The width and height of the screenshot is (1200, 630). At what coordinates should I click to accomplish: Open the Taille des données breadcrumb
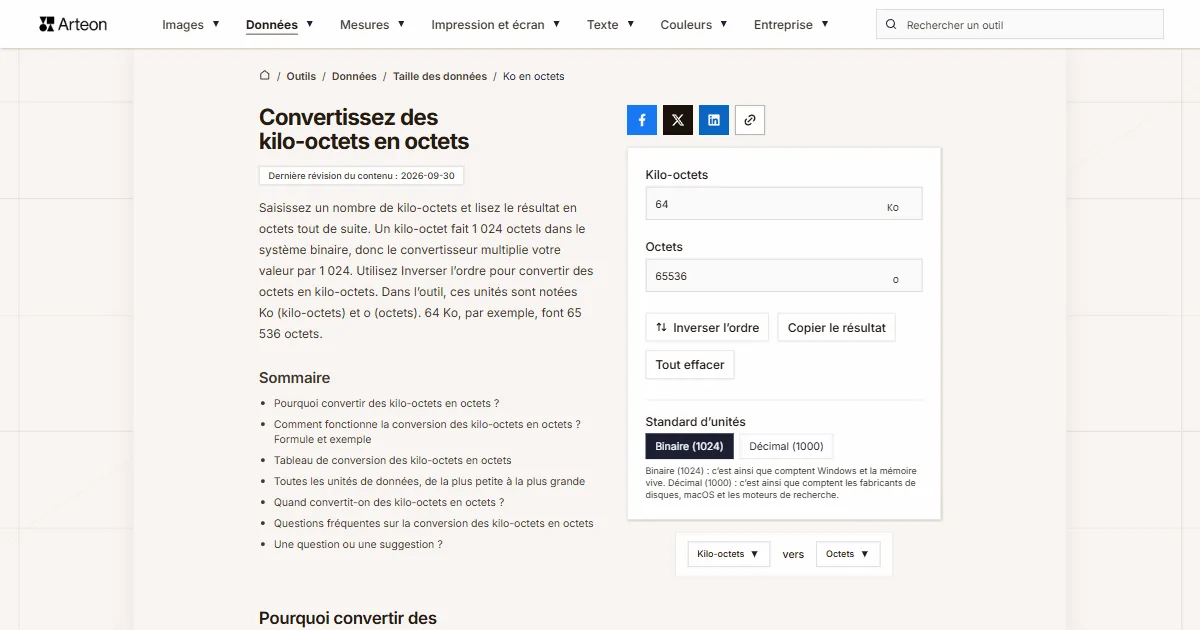click(x=440, y=76)
